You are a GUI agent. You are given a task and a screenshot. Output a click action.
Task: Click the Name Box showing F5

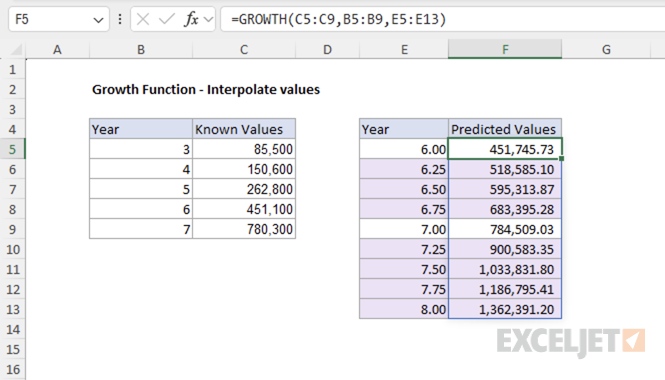[x=59, y=19]
